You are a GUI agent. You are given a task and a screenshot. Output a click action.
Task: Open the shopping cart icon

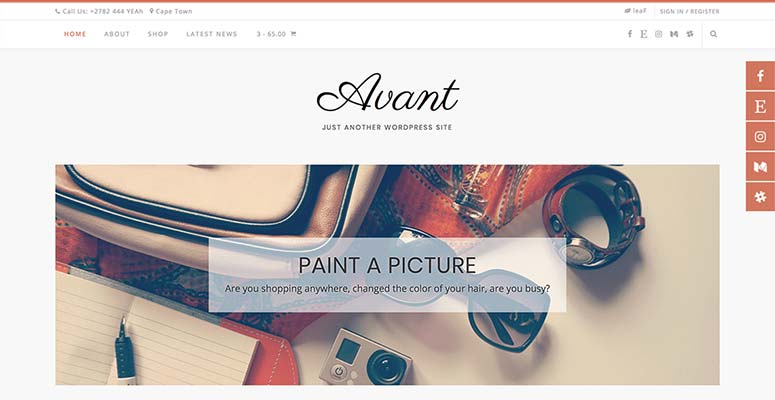point(293,34)
